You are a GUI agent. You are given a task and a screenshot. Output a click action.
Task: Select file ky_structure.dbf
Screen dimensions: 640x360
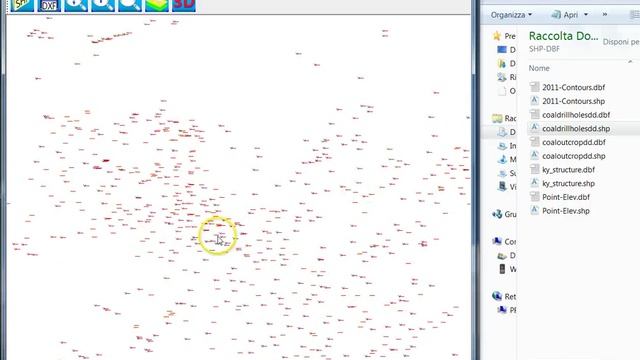pos(568,170)
